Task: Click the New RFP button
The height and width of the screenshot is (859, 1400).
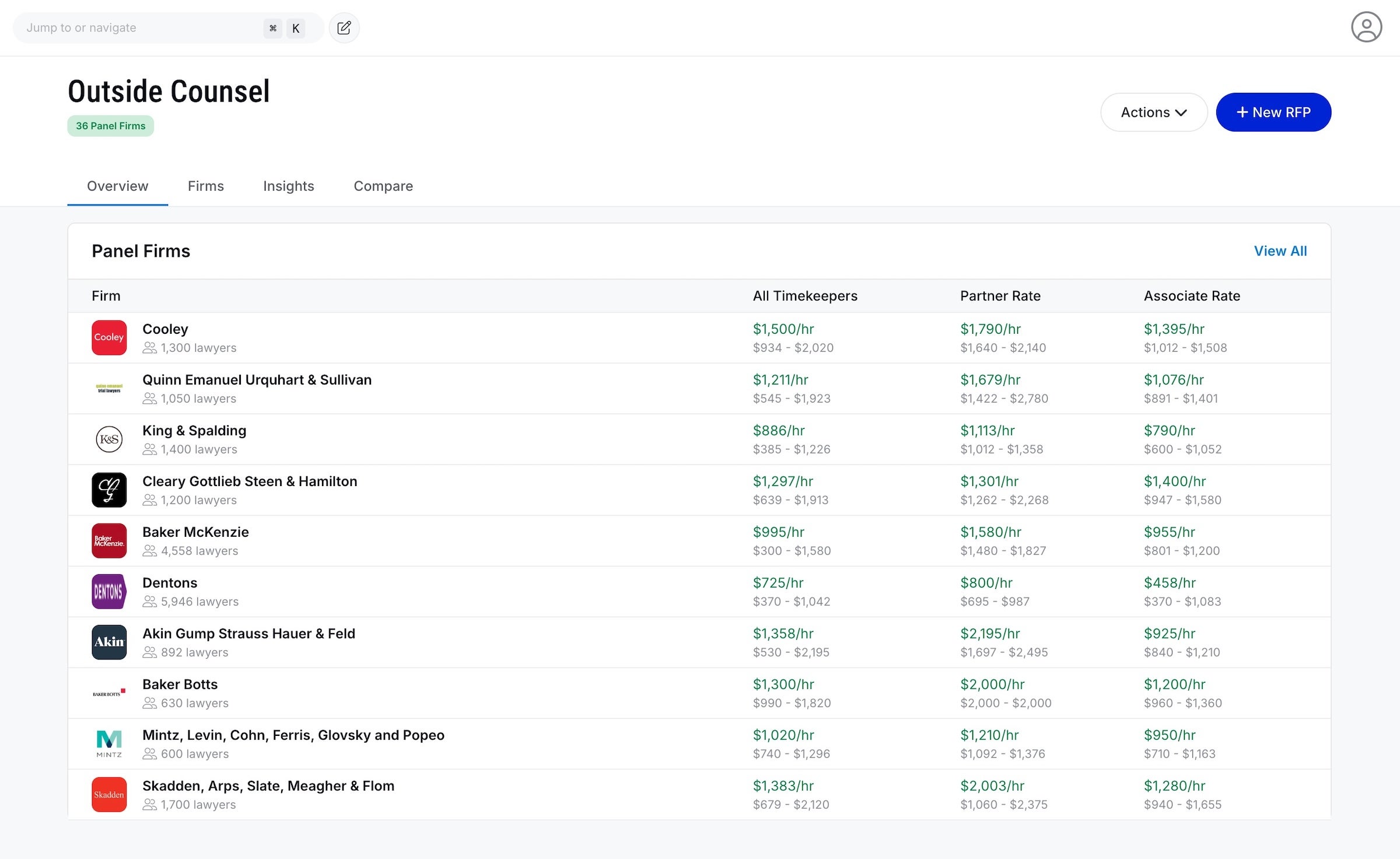Action: point(1273,112)
